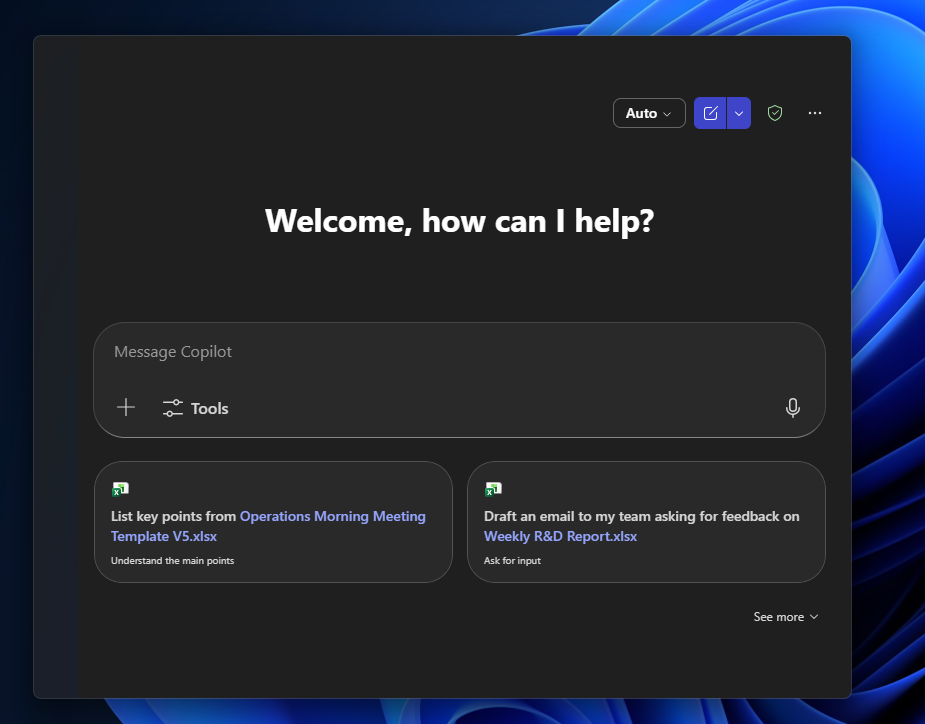Image resolution: width=925 pixels, height=724 pixels.
Task: Click Excel icon on the Operations card
Action: click(120, 489)
